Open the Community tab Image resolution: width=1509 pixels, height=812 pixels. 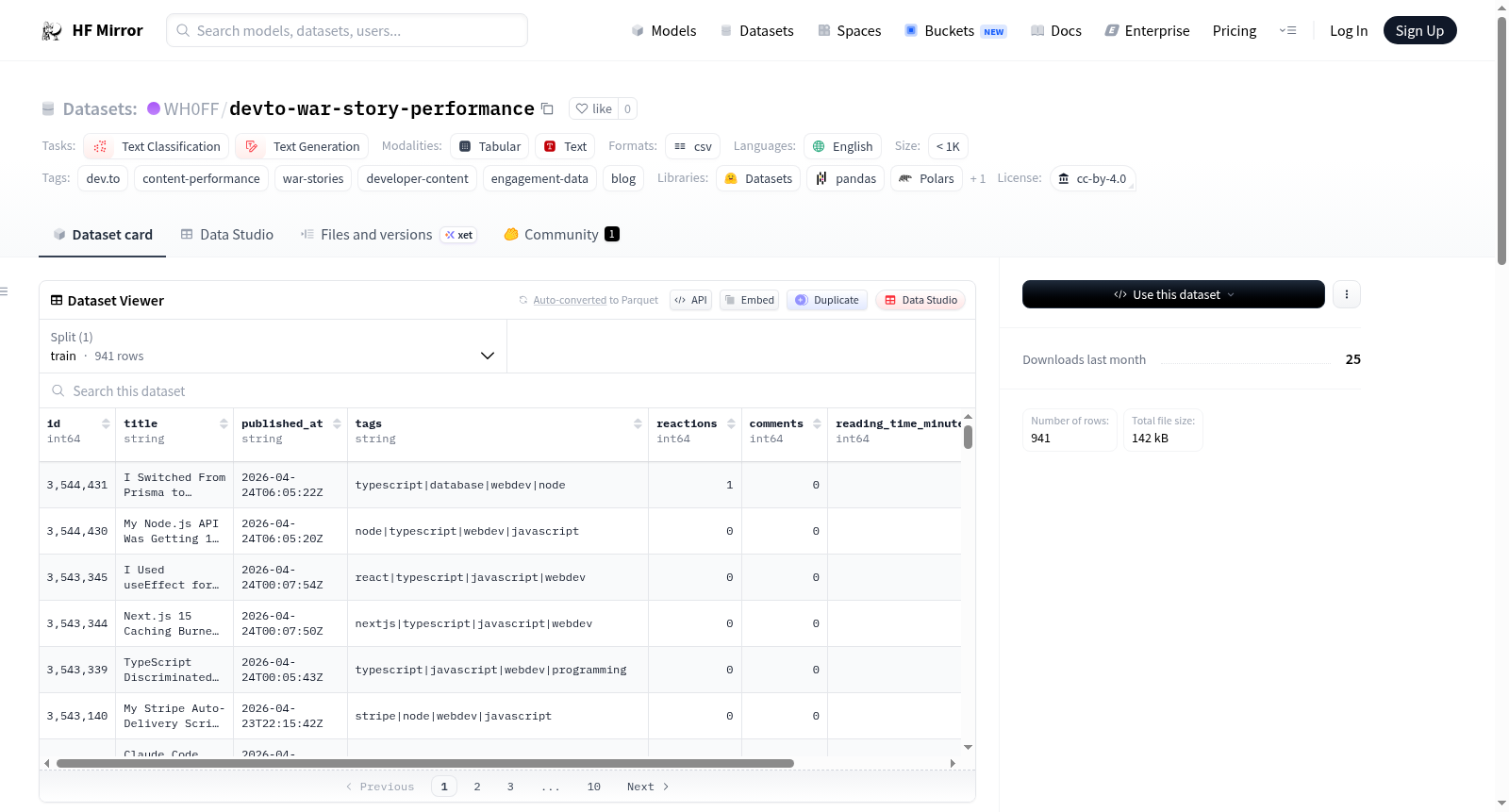(x=561, y=235)
